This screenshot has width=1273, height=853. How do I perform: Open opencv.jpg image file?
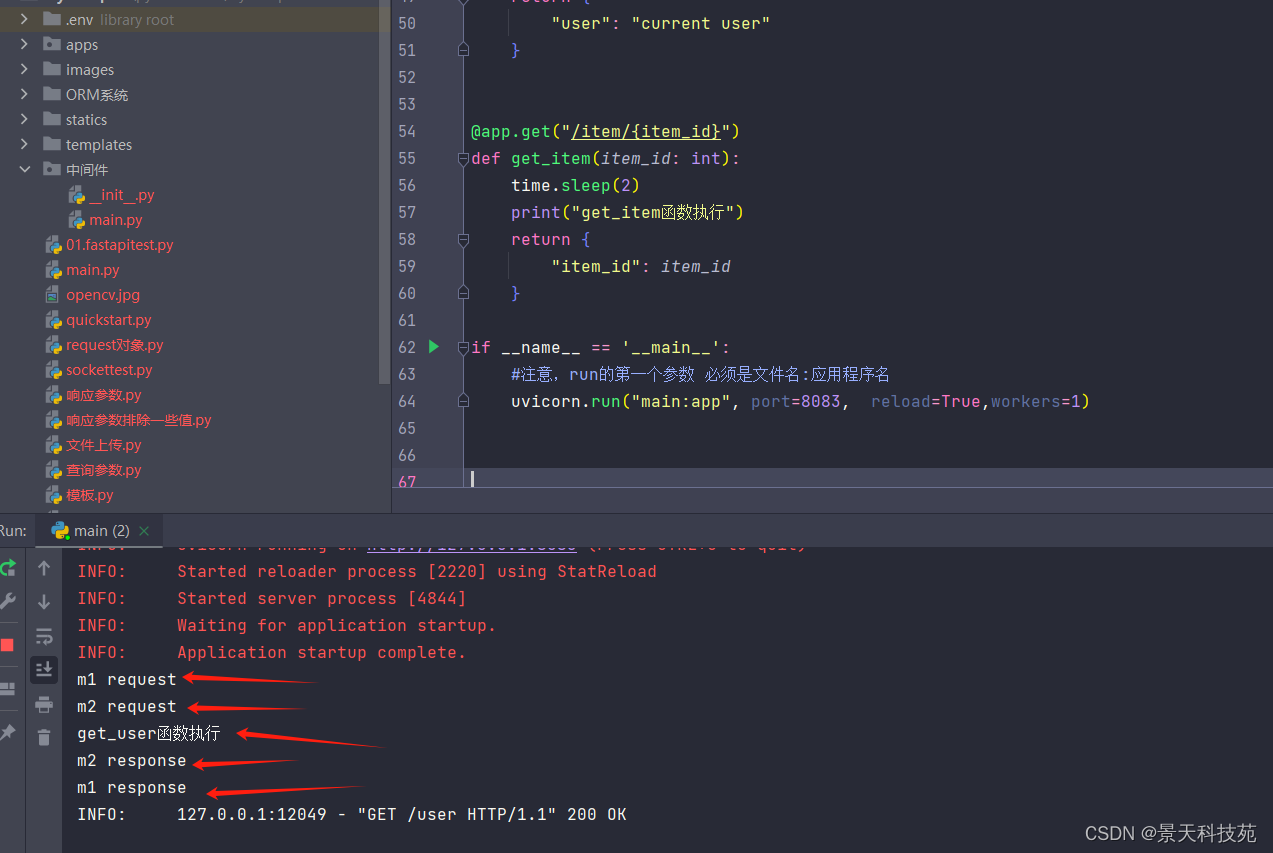[x=103, y=295]
